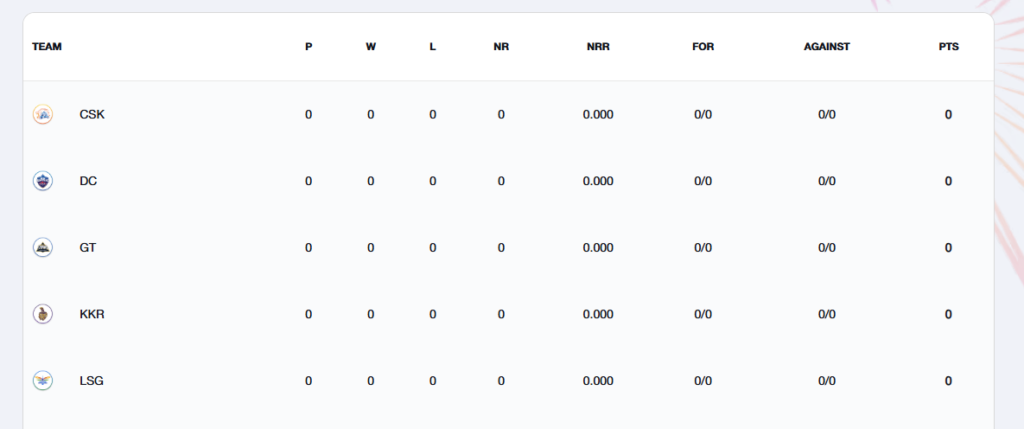Screen dimensions: 1024x429
Task: Click the W wins column header
Action: 371,47
